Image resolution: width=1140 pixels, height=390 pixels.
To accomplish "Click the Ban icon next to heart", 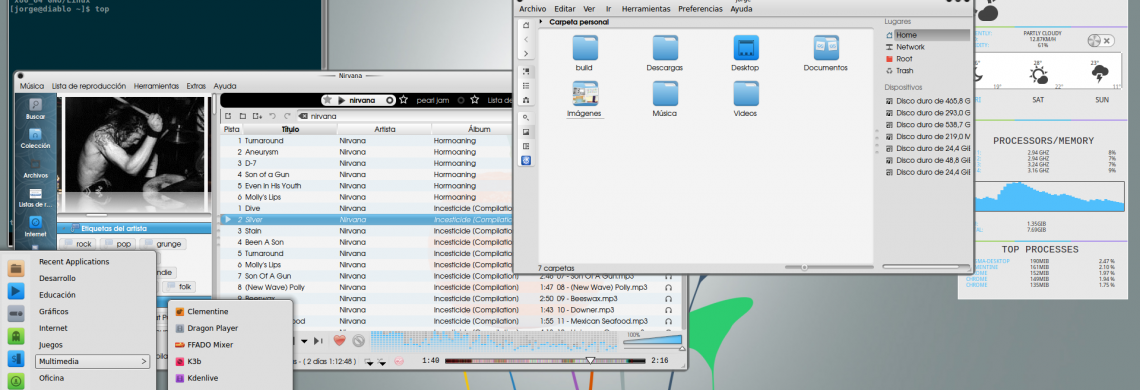I will [x=358, y=340].
